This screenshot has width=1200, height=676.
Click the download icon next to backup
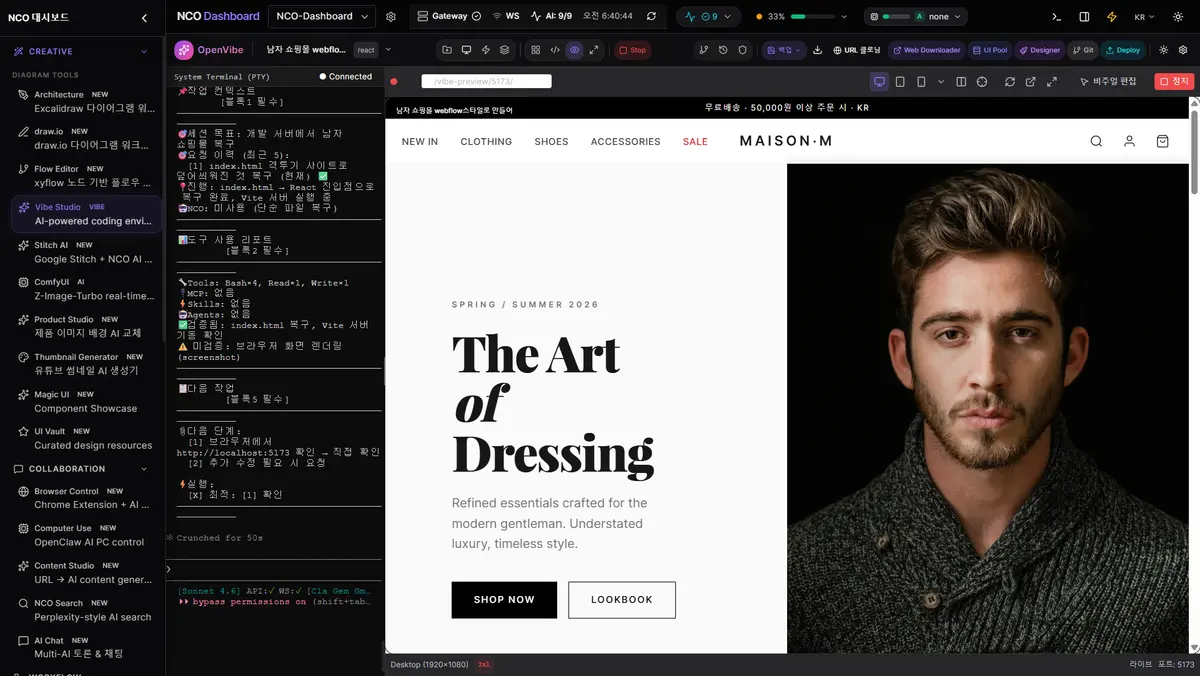tap(818, 50)
